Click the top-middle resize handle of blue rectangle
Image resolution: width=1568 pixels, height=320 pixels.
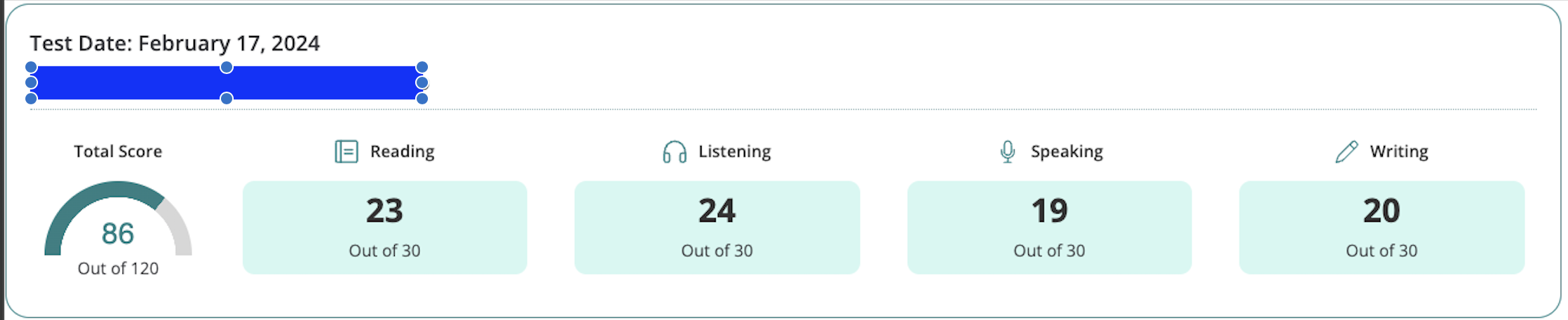click(x=227, y=68)
